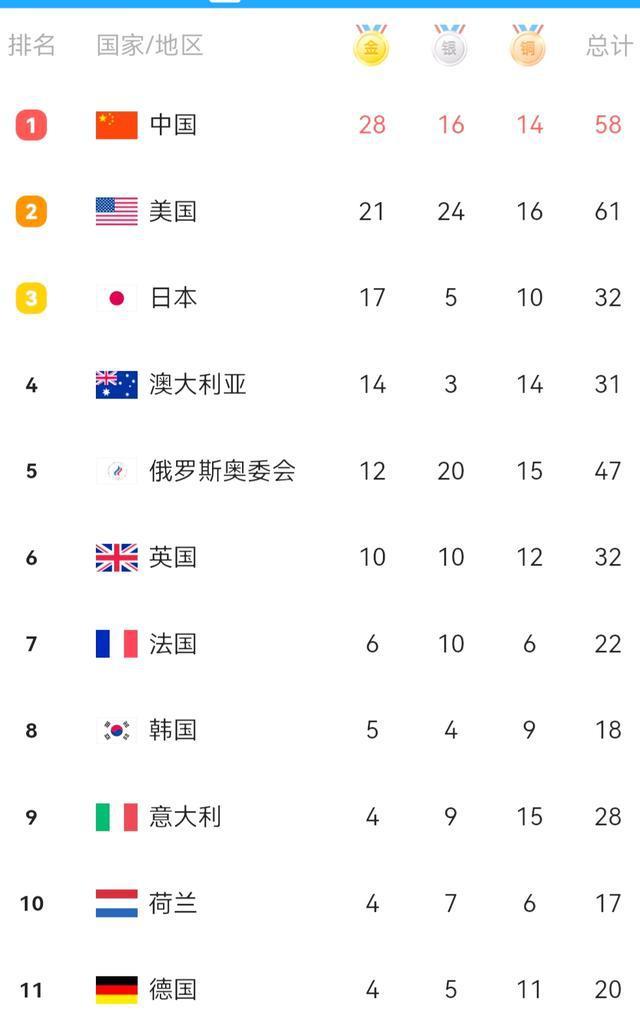Click the 排名 column header

pyautogui.click(x=33, y=44)
